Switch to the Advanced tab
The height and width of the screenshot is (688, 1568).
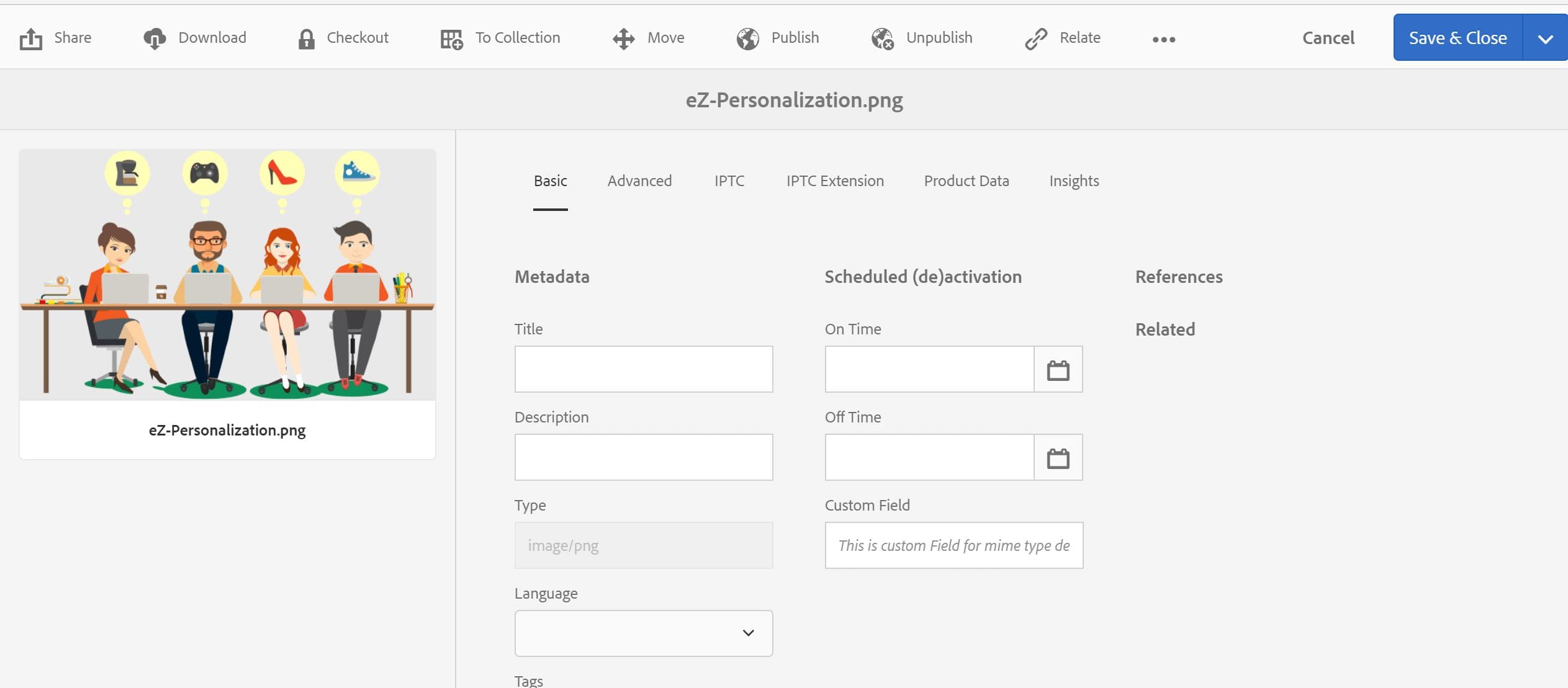(x=639, y=181)
